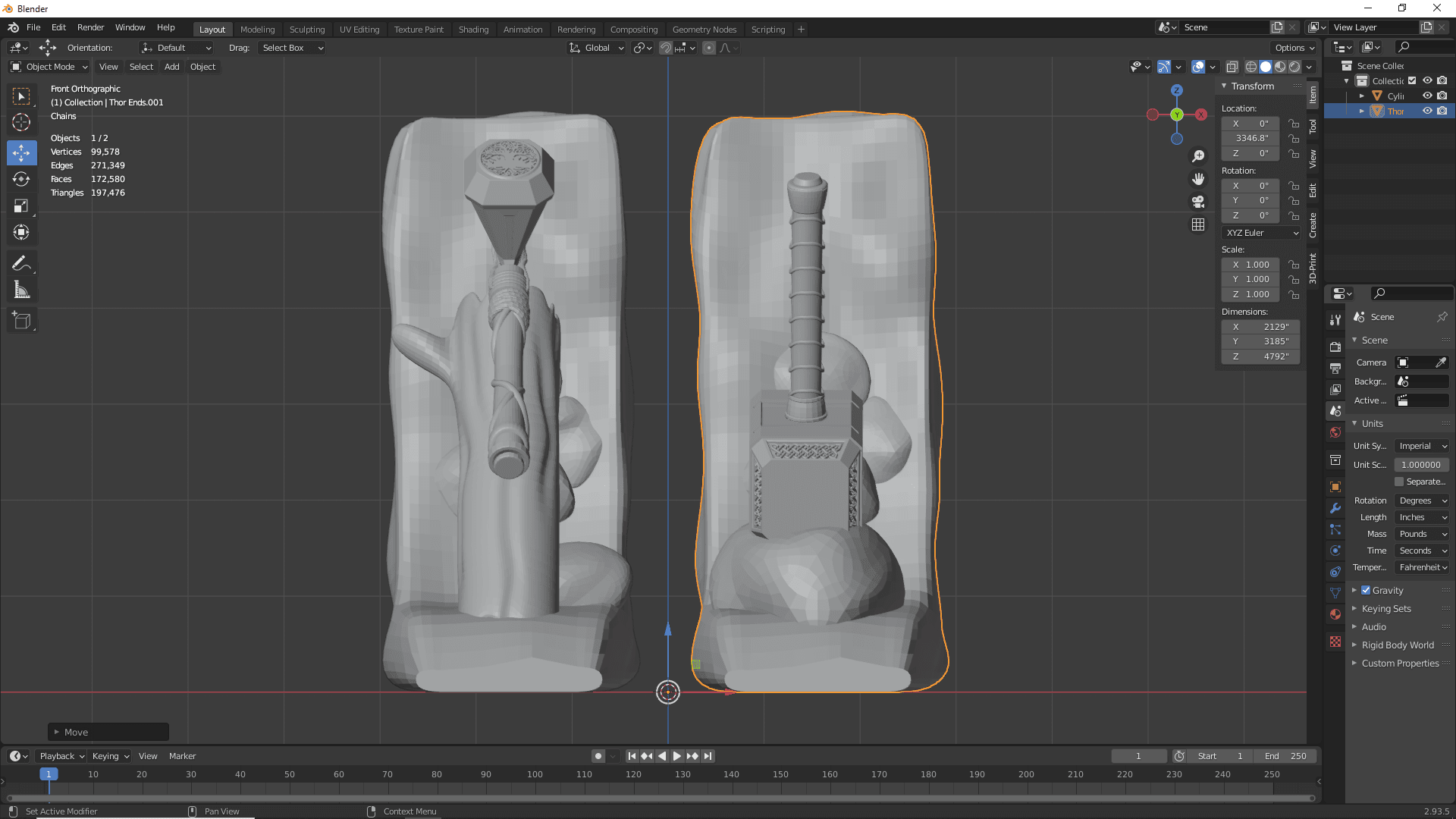Screen dimensions: 1456x819
Task: Pick camera with eyedropper icon
Action: tap(1440, 362)
